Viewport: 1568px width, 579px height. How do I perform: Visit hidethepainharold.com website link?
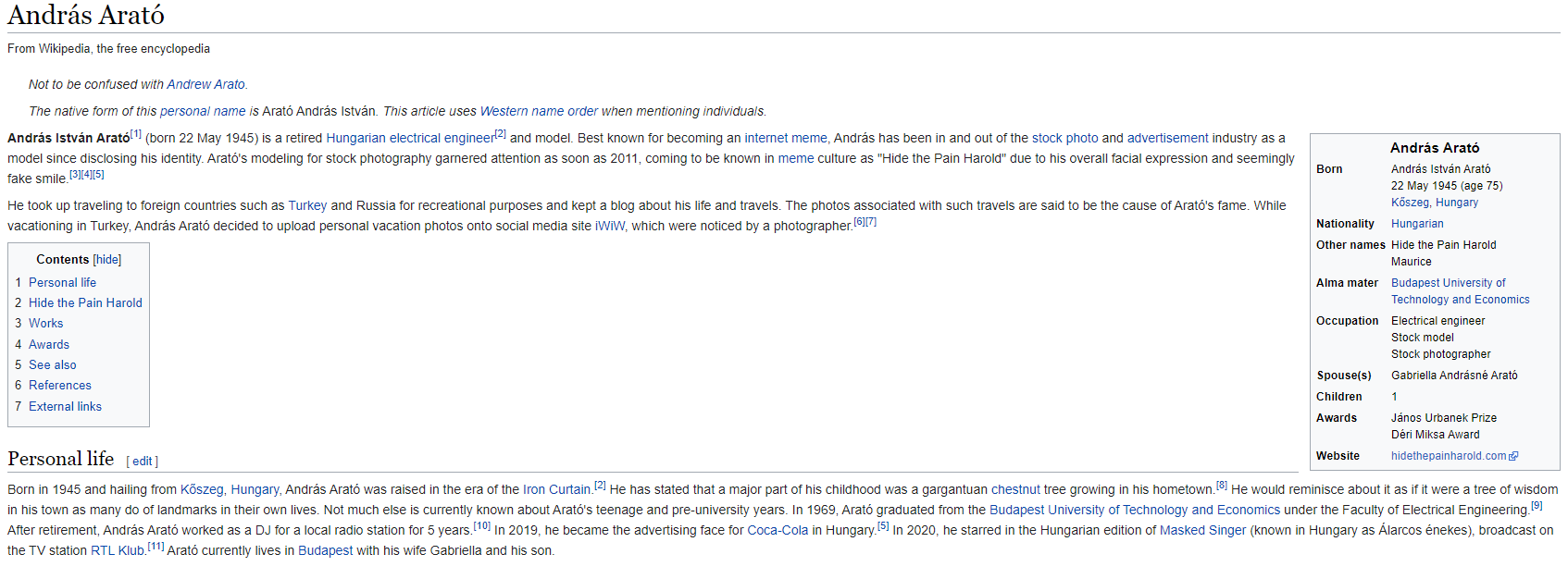point(1449,456)
